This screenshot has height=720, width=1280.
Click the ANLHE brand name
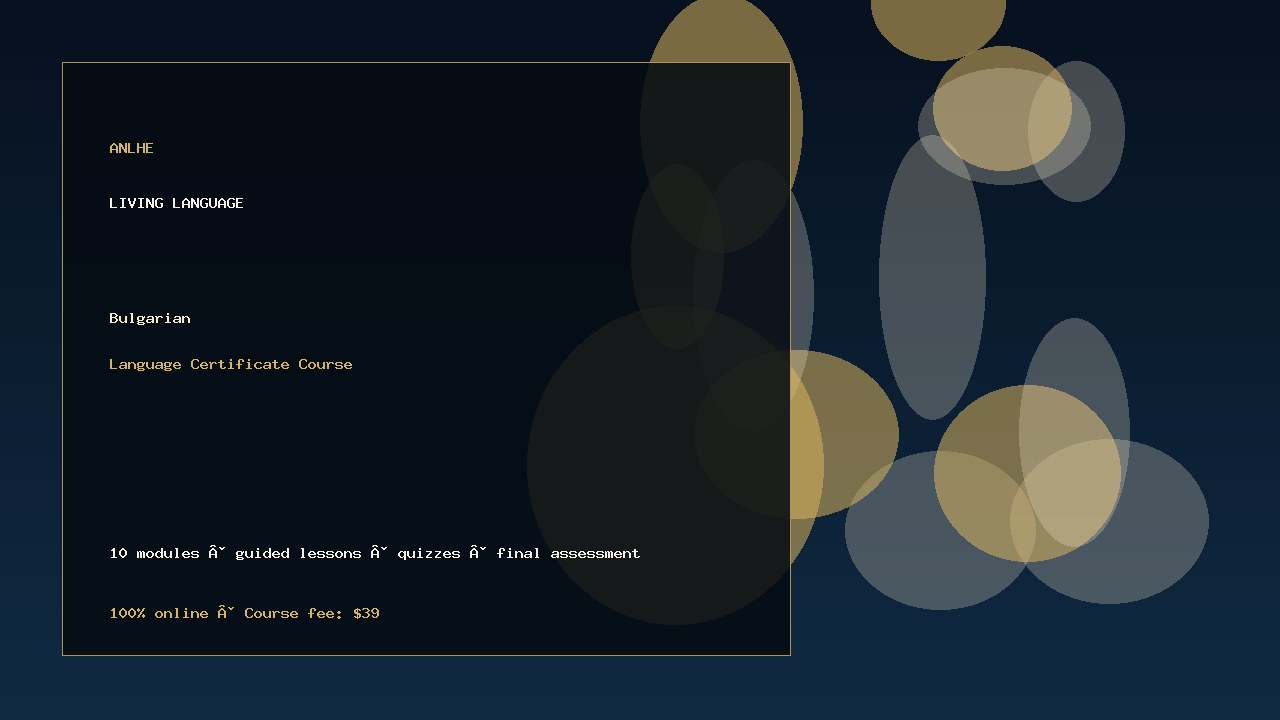(131, 148)
